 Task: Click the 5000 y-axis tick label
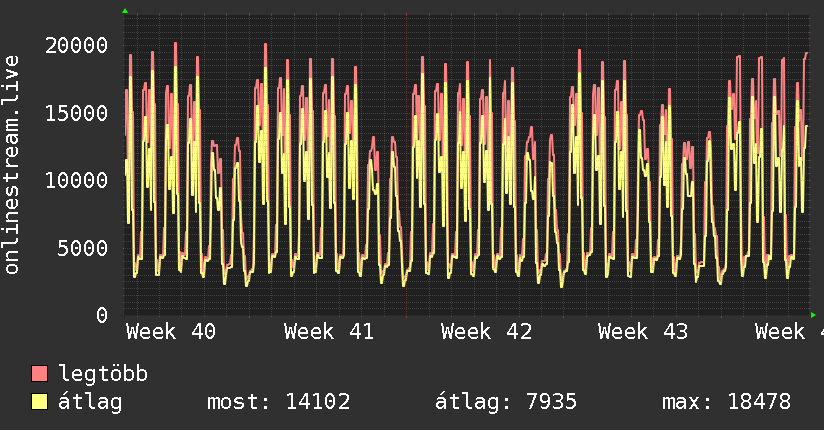82,248
